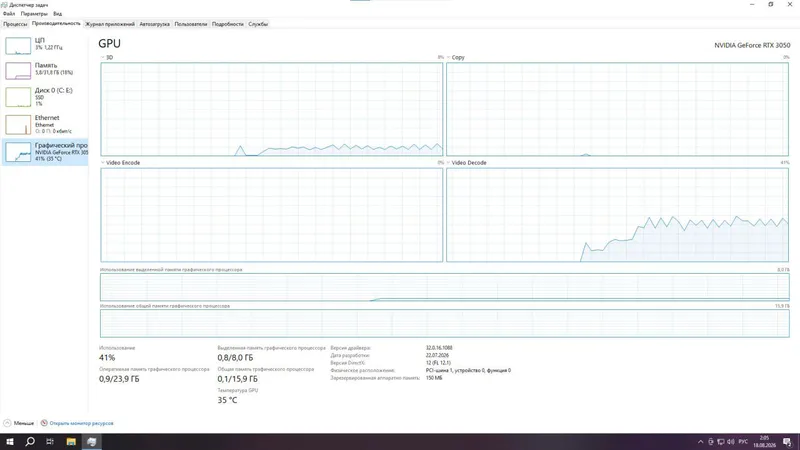
Task: Click the resource monitor icon
Action: pyautogui.click(x=44, y=423)
